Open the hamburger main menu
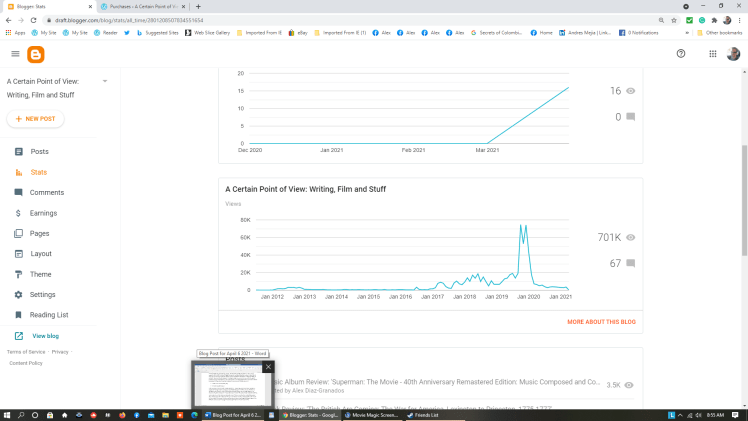 coord(15,54)
